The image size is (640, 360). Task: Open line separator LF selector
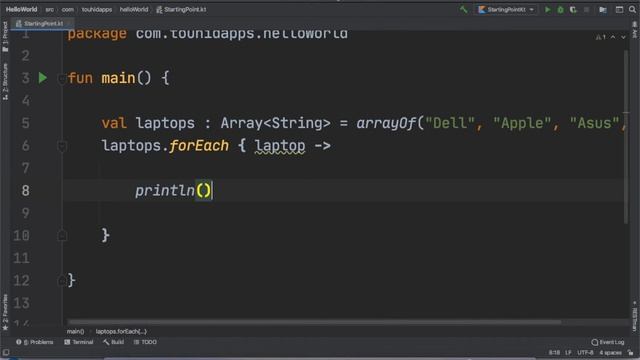(x=568, y=353)
